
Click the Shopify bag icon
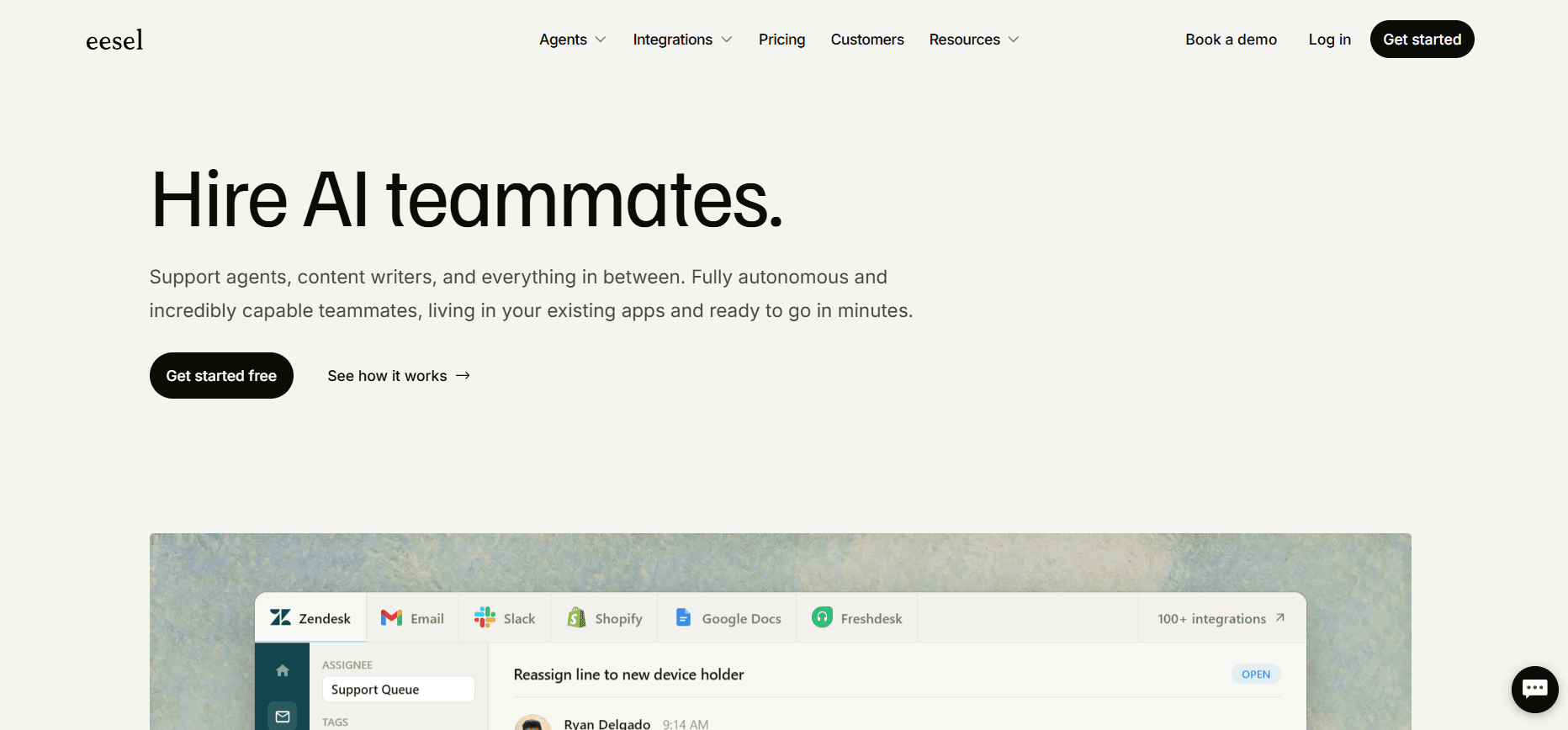click(x=576, y=617)
